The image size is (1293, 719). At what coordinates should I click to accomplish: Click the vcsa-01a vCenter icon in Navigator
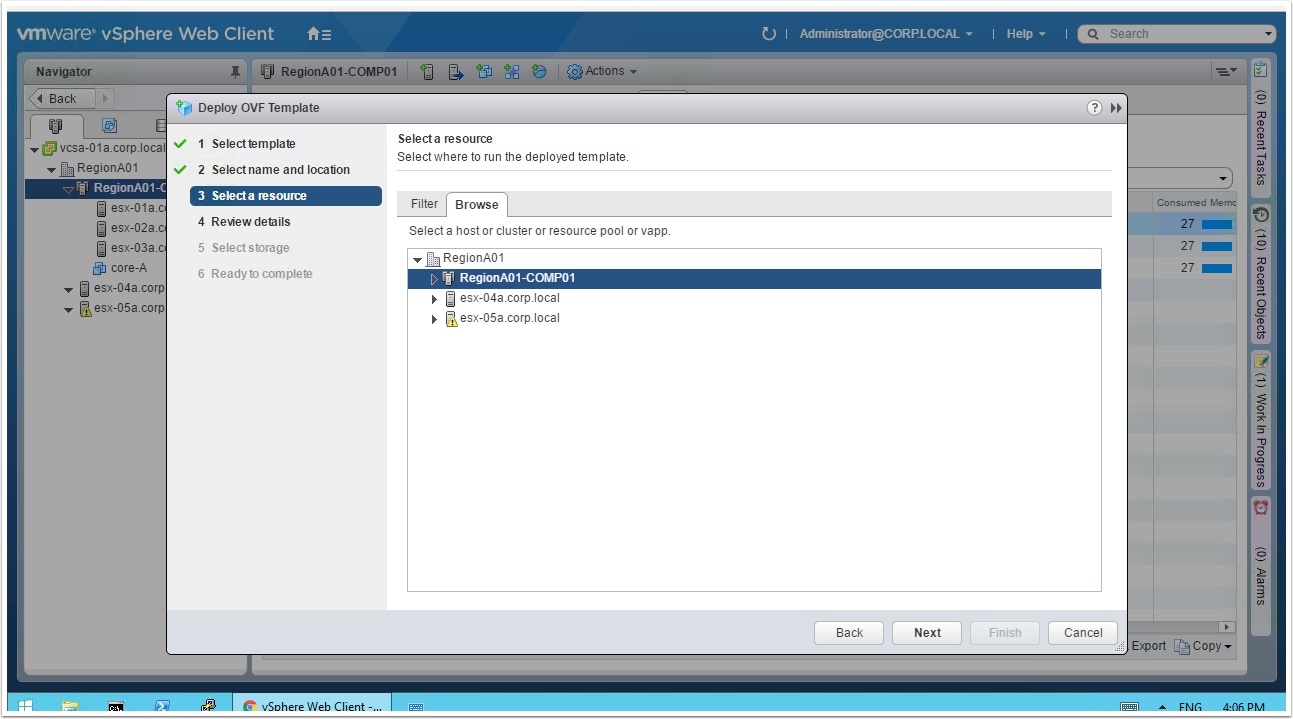(49, 148)
